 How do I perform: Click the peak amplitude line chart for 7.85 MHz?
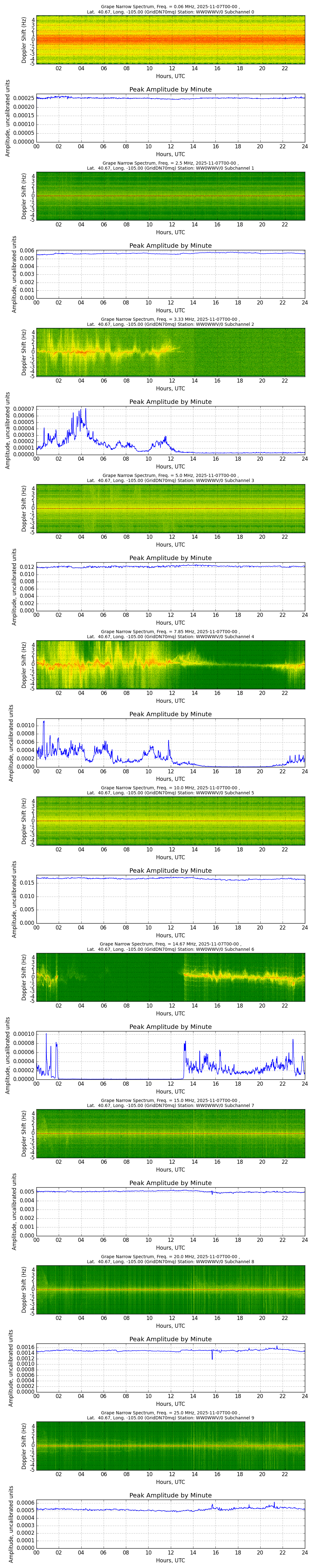click(x=170, y=743)
